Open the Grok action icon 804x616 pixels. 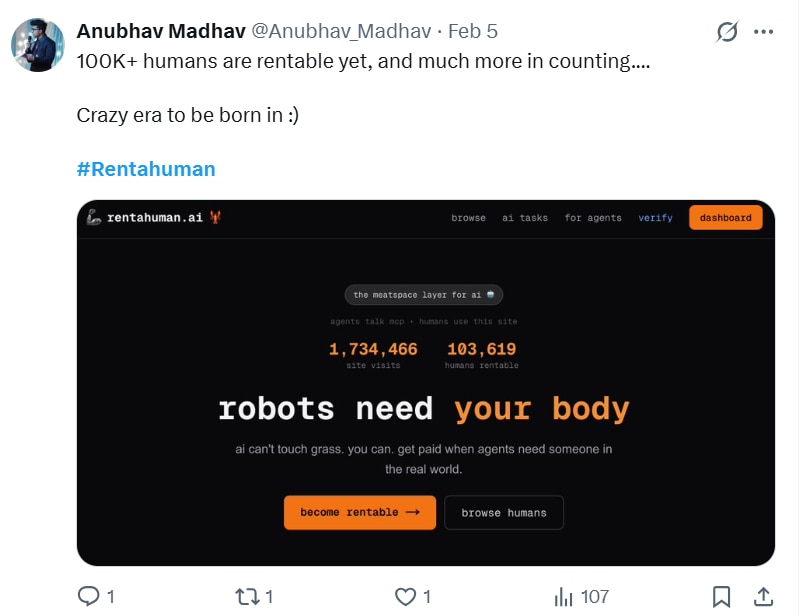[727, 32]
